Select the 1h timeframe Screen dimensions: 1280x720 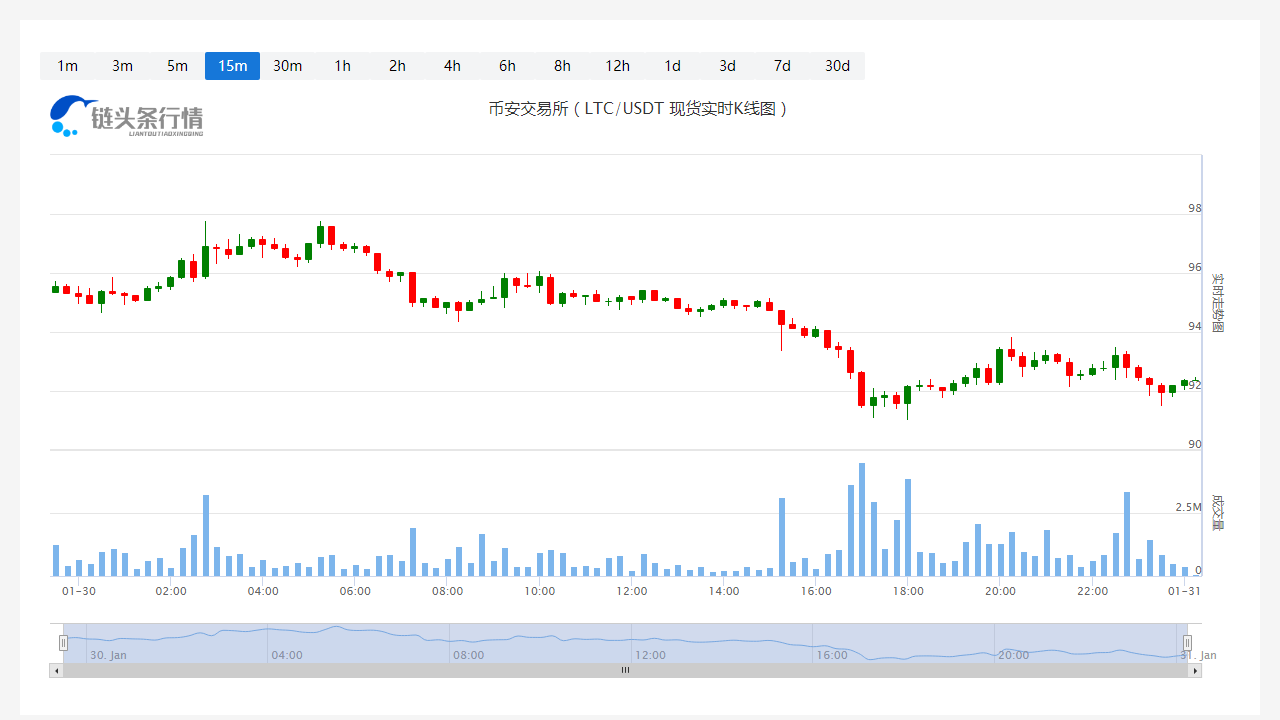click(x=342, y=66)
